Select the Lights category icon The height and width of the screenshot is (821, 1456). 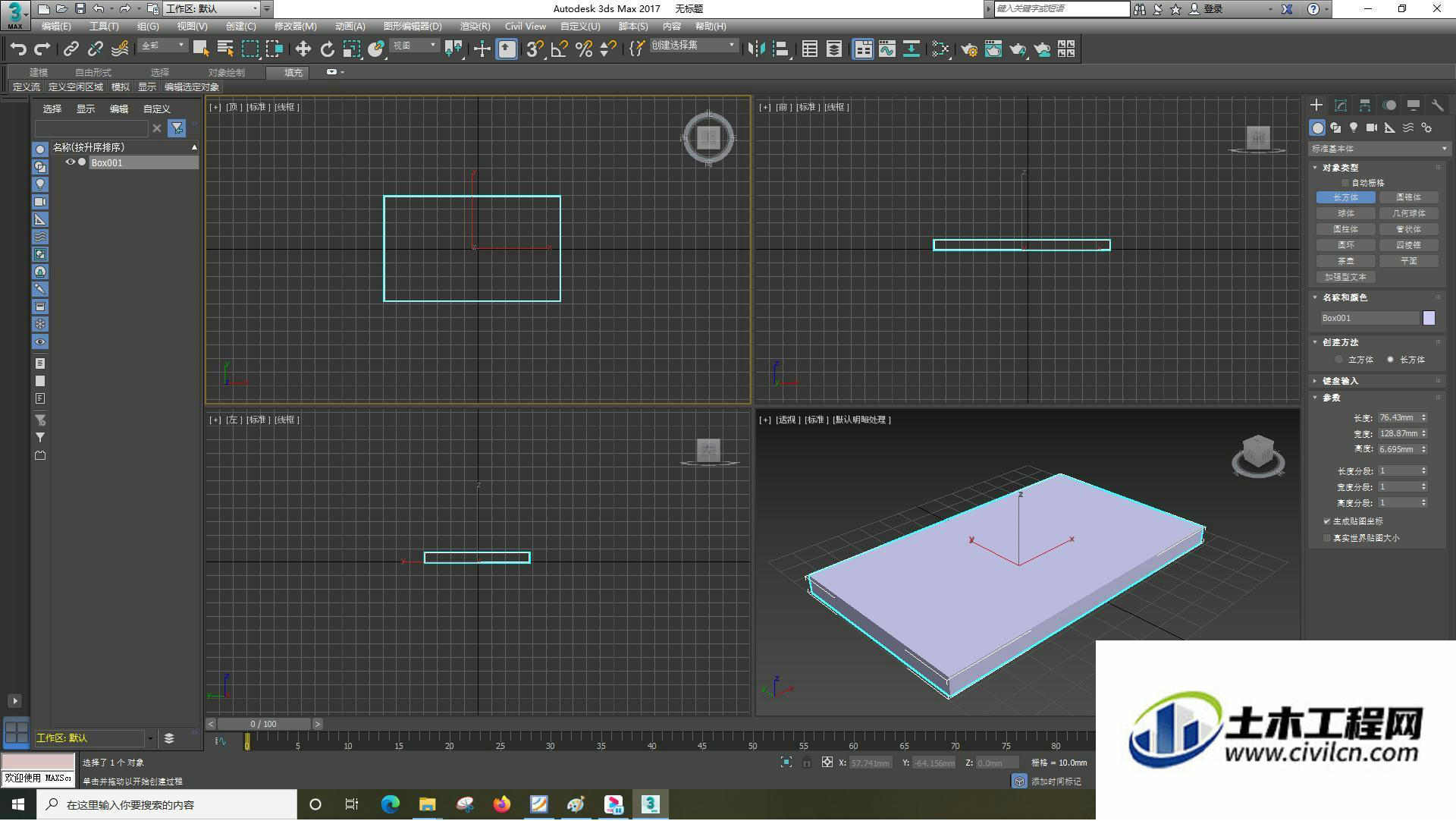(1354, 128)
